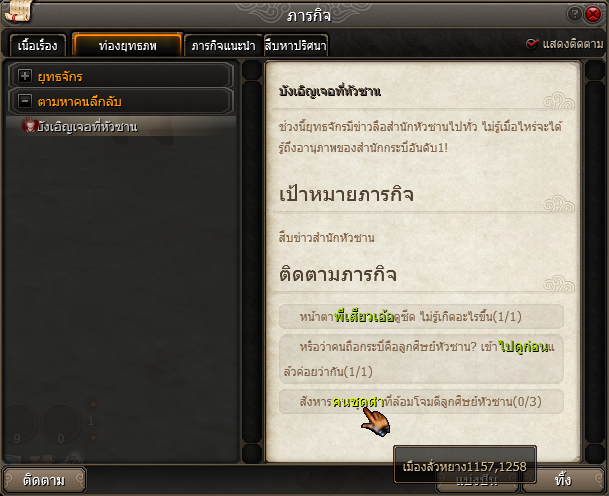Click the scroll icon in the title corner
The width and height of the screenshot is (609, 496).
click(17, 11)
